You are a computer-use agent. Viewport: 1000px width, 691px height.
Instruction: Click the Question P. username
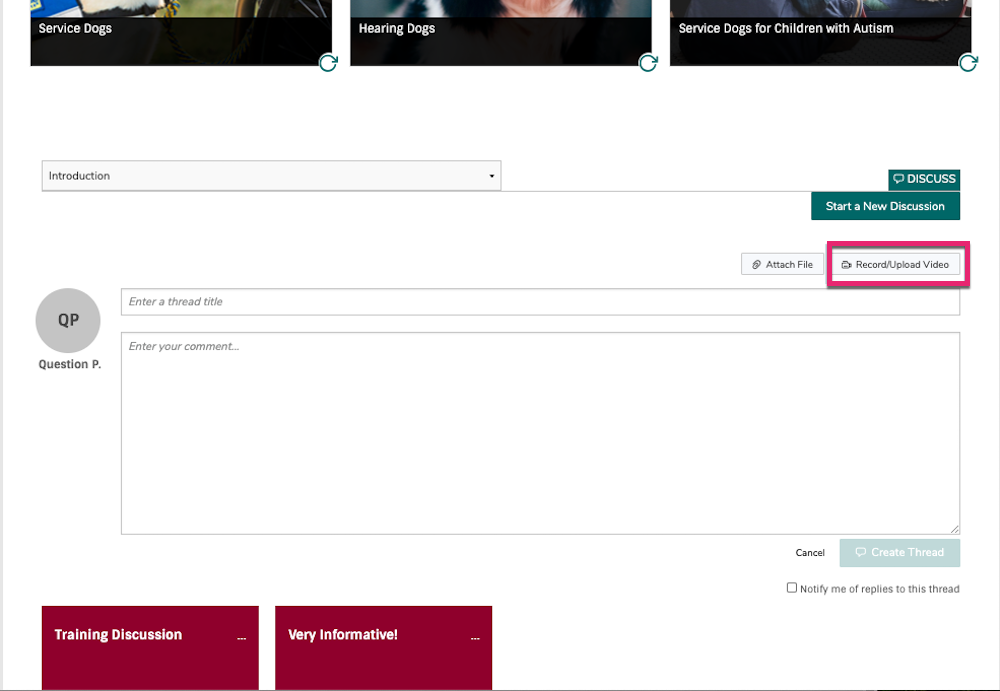pos(70,364)
